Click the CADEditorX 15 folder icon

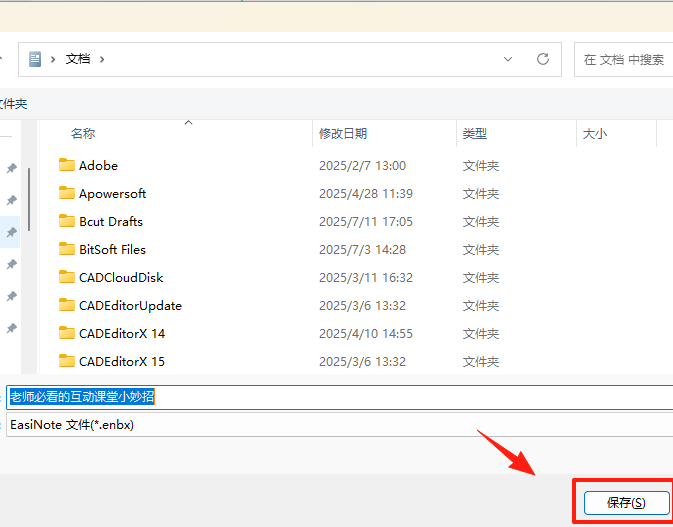pos(67,361)
